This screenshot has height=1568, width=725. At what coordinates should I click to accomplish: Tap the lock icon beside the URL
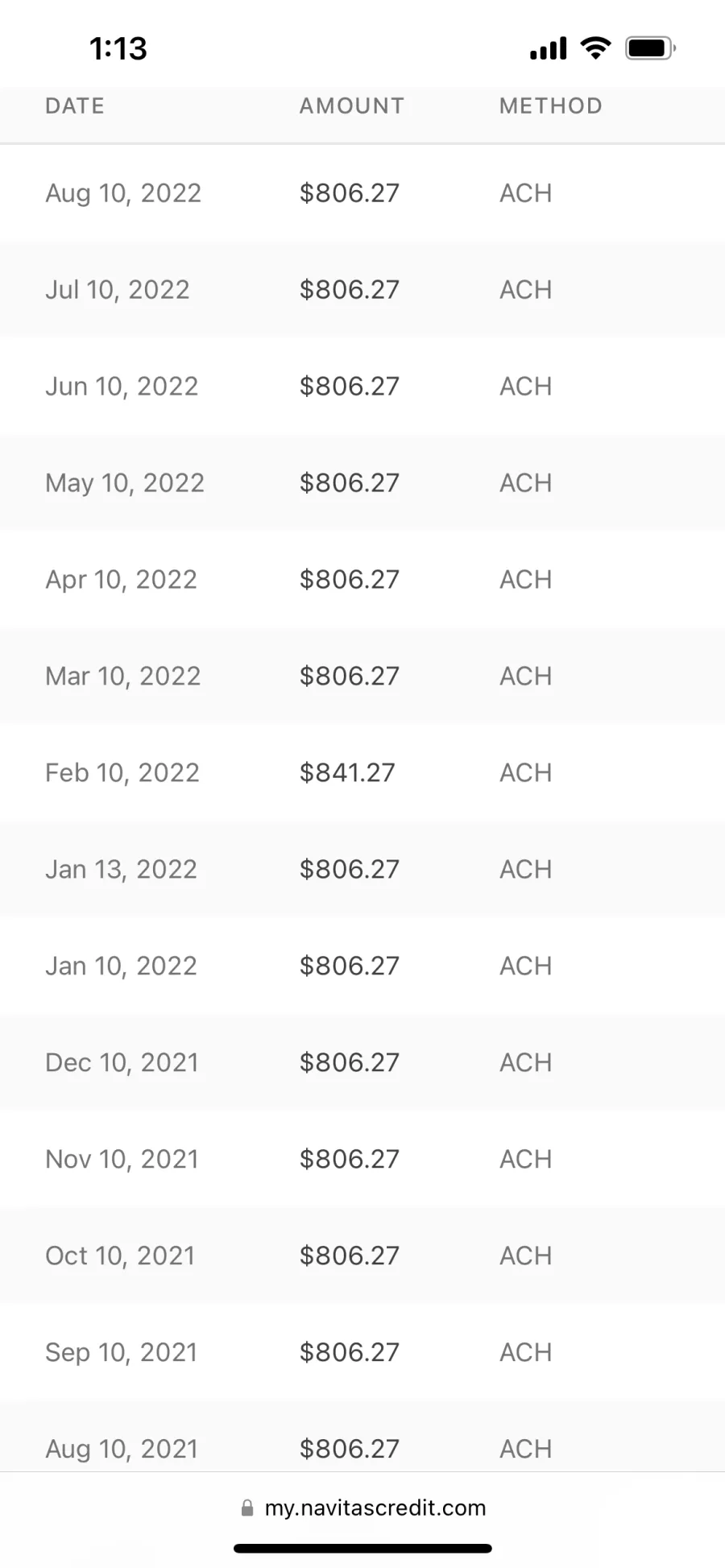[247, 1508]
